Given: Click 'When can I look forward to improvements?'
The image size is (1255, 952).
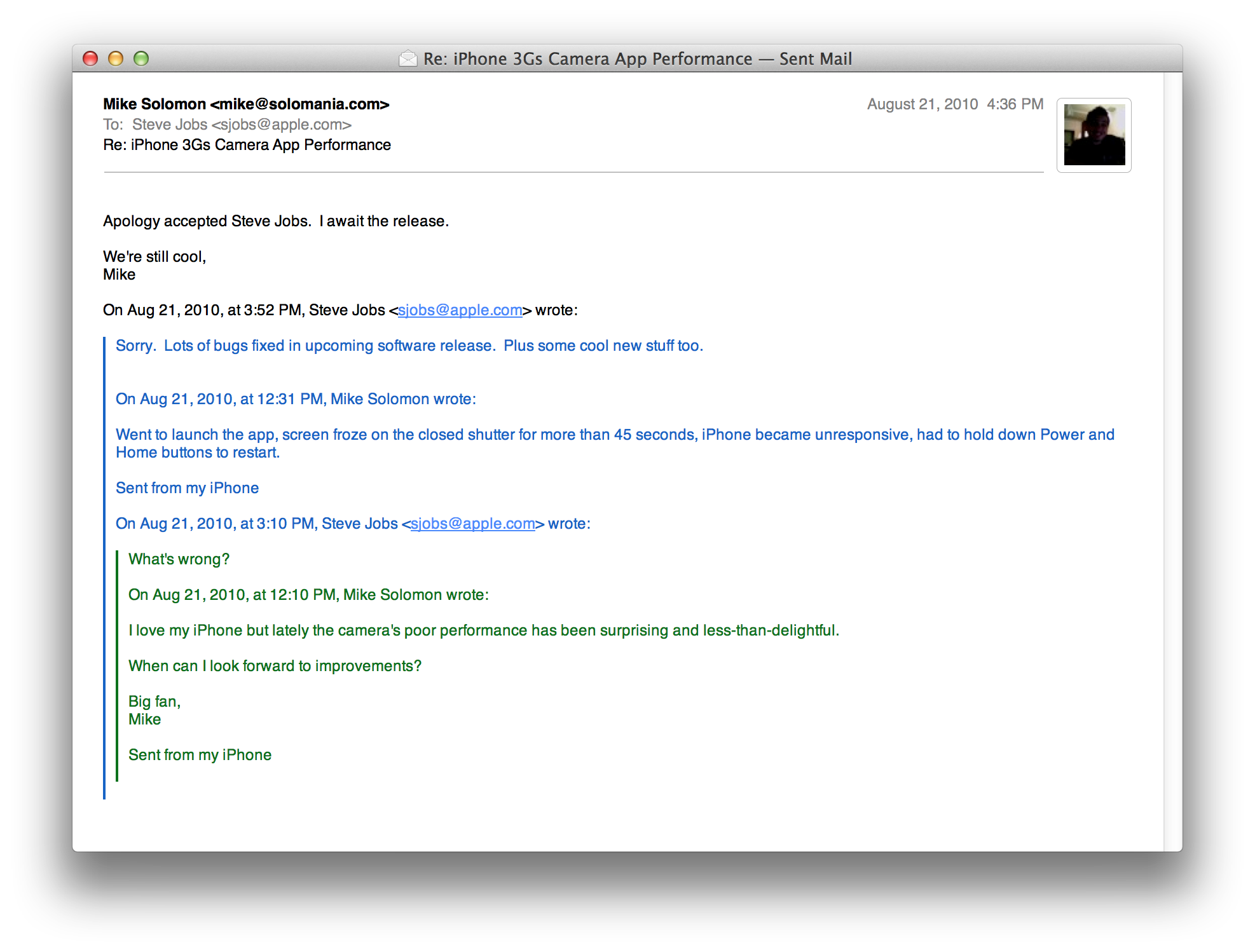Looking at the screenshot, I should (275, 666).
